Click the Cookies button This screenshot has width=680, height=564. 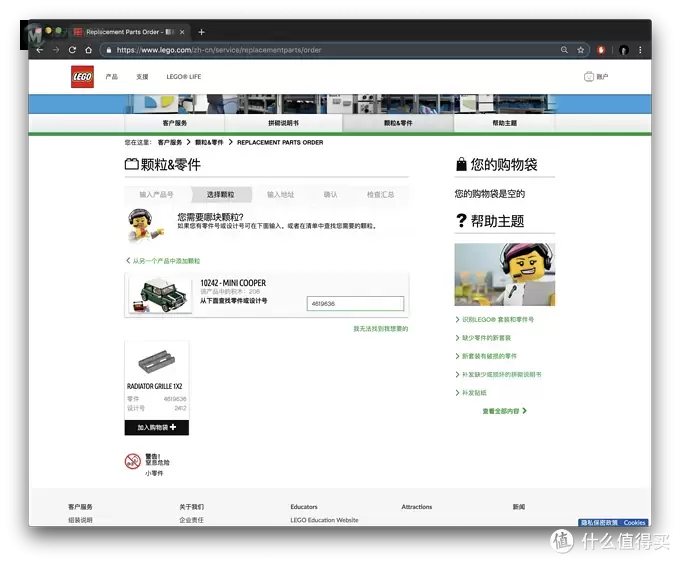tap(634, 523)
